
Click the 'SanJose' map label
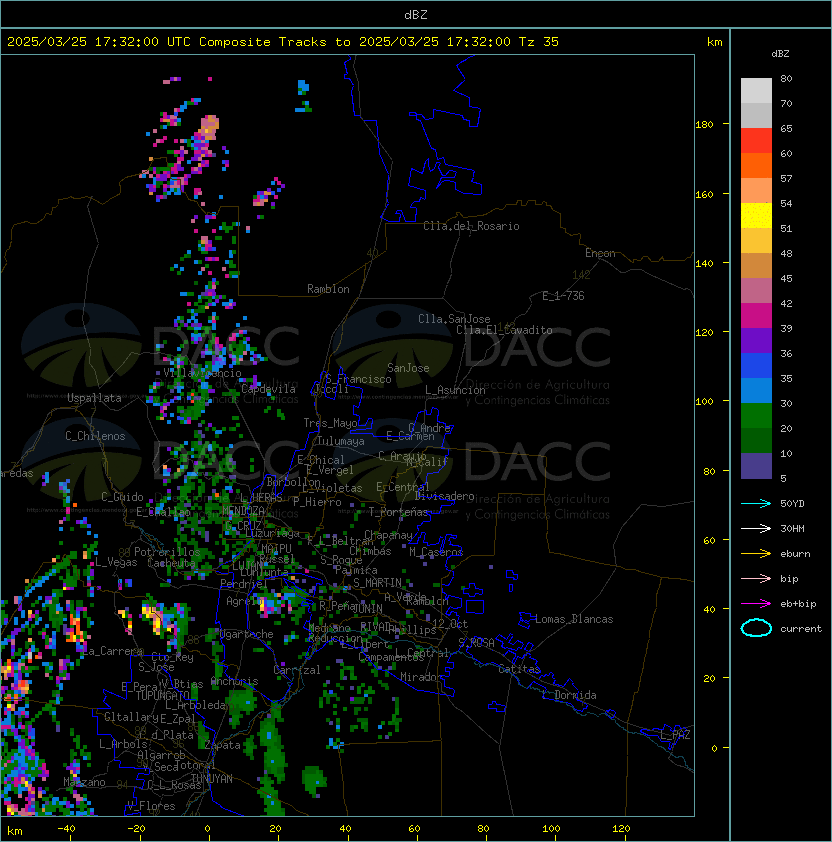pos(408,368)
